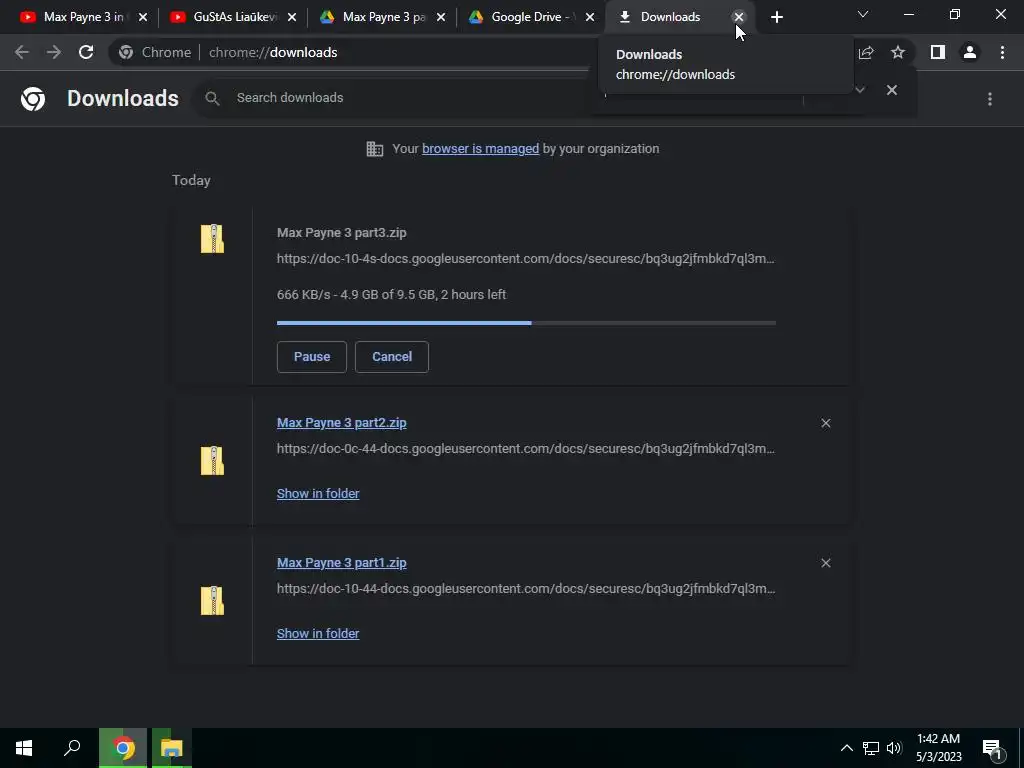Click the part3.zip source URL
1024x768 pixels.
pos(526,259)
